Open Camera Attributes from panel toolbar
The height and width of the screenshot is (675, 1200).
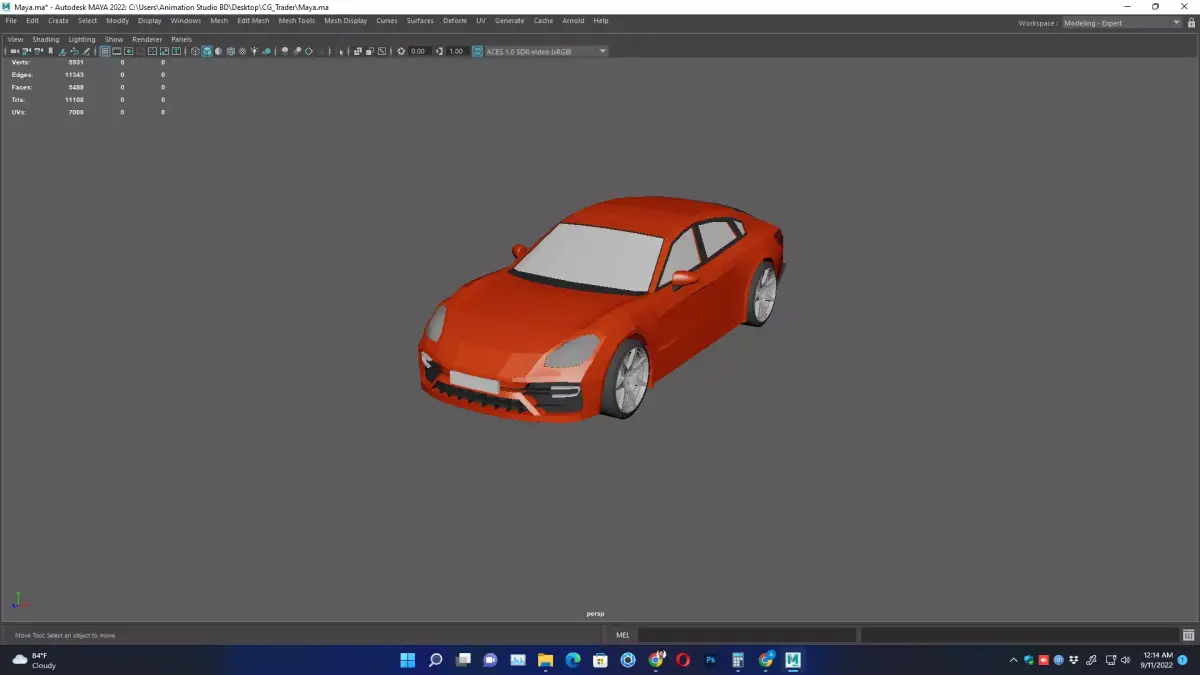tap(39, 51)
